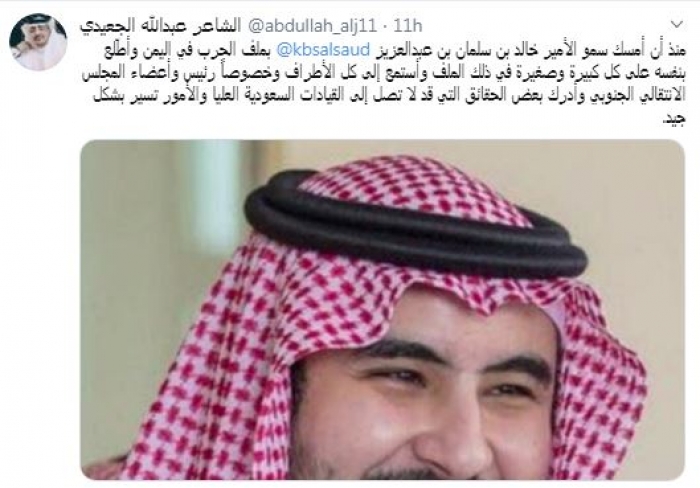Open display name الشاعر عبدالله الجعيدي profile
Viewport: 700px width, 488px height.
(x=160, y=26)
